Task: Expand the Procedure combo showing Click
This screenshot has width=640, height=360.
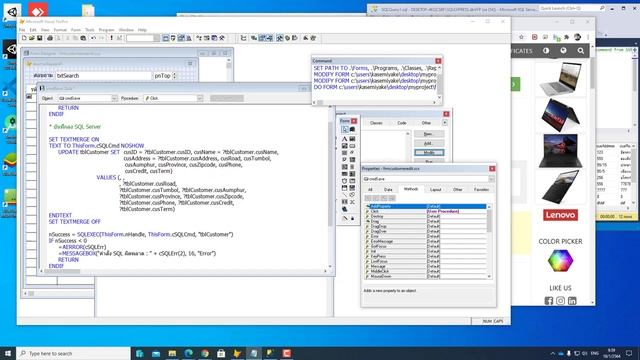Action: click(200, 98)
